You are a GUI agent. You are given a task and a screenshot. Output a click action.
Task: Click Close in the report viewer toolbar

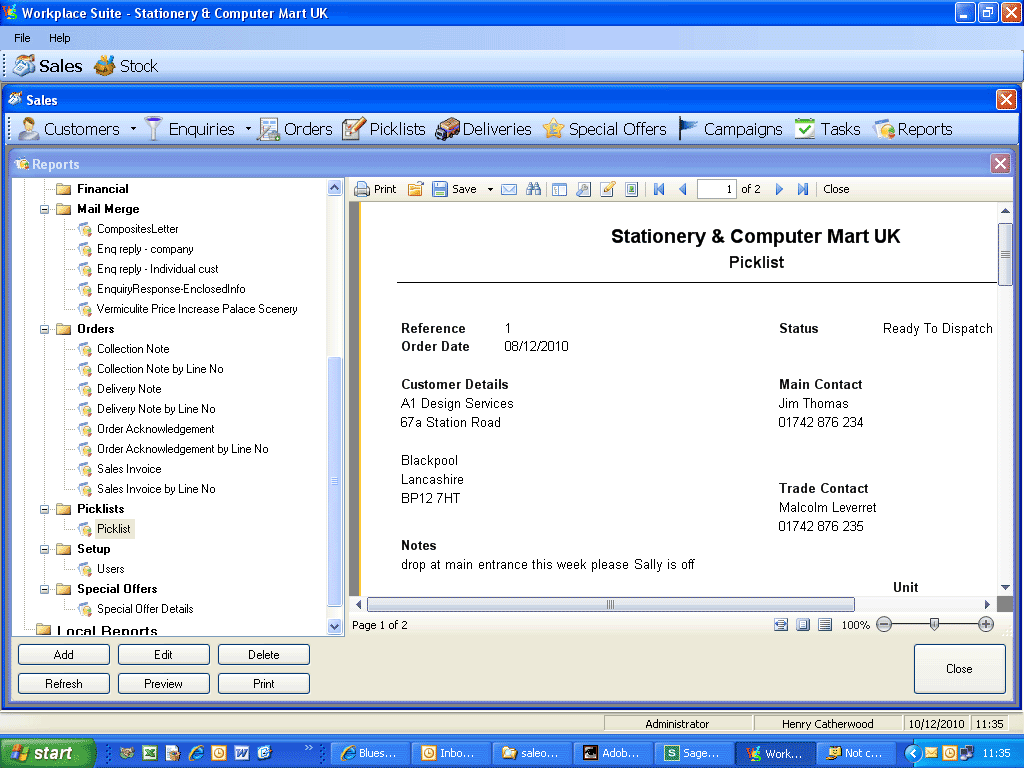836,189
